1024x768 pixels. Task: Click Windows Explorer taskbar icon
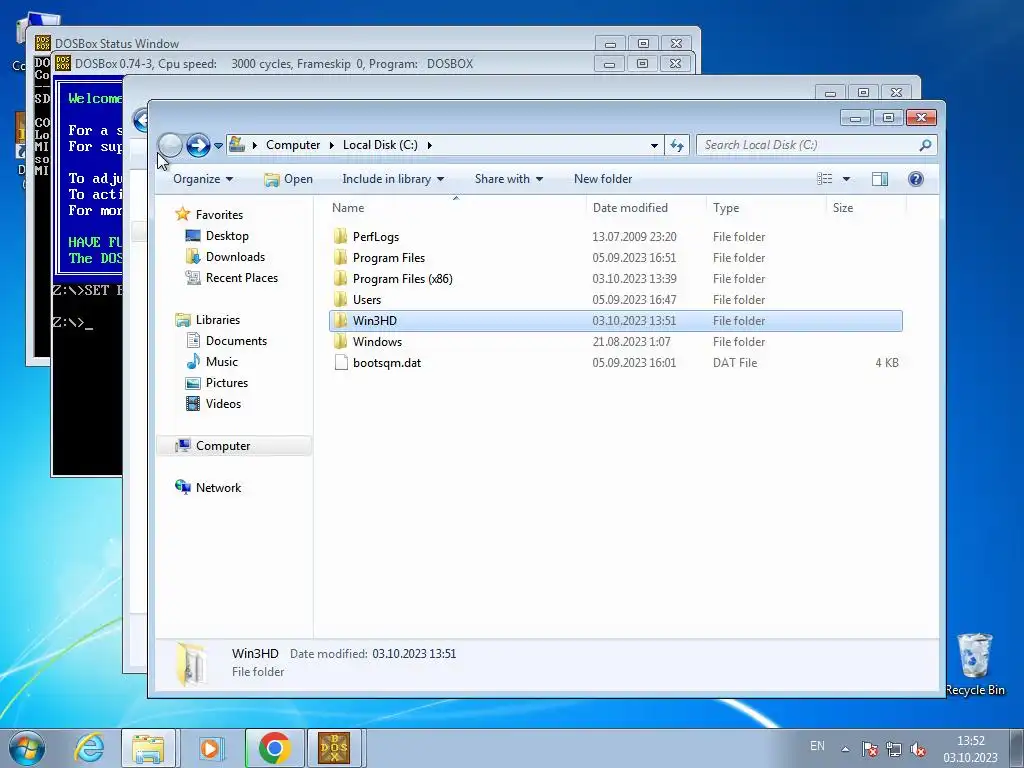[148, 748]
